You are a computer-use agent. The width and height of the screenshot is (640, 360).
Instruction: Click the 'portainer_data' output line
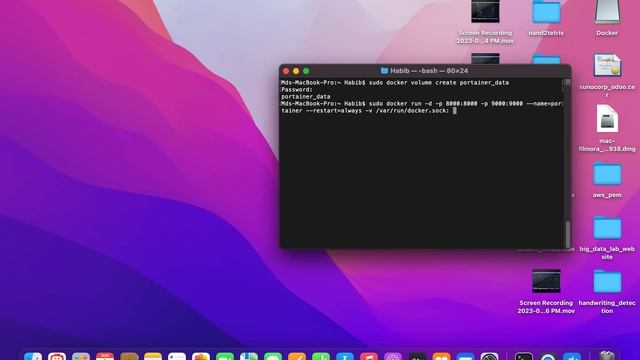click(x=306, y=97)
